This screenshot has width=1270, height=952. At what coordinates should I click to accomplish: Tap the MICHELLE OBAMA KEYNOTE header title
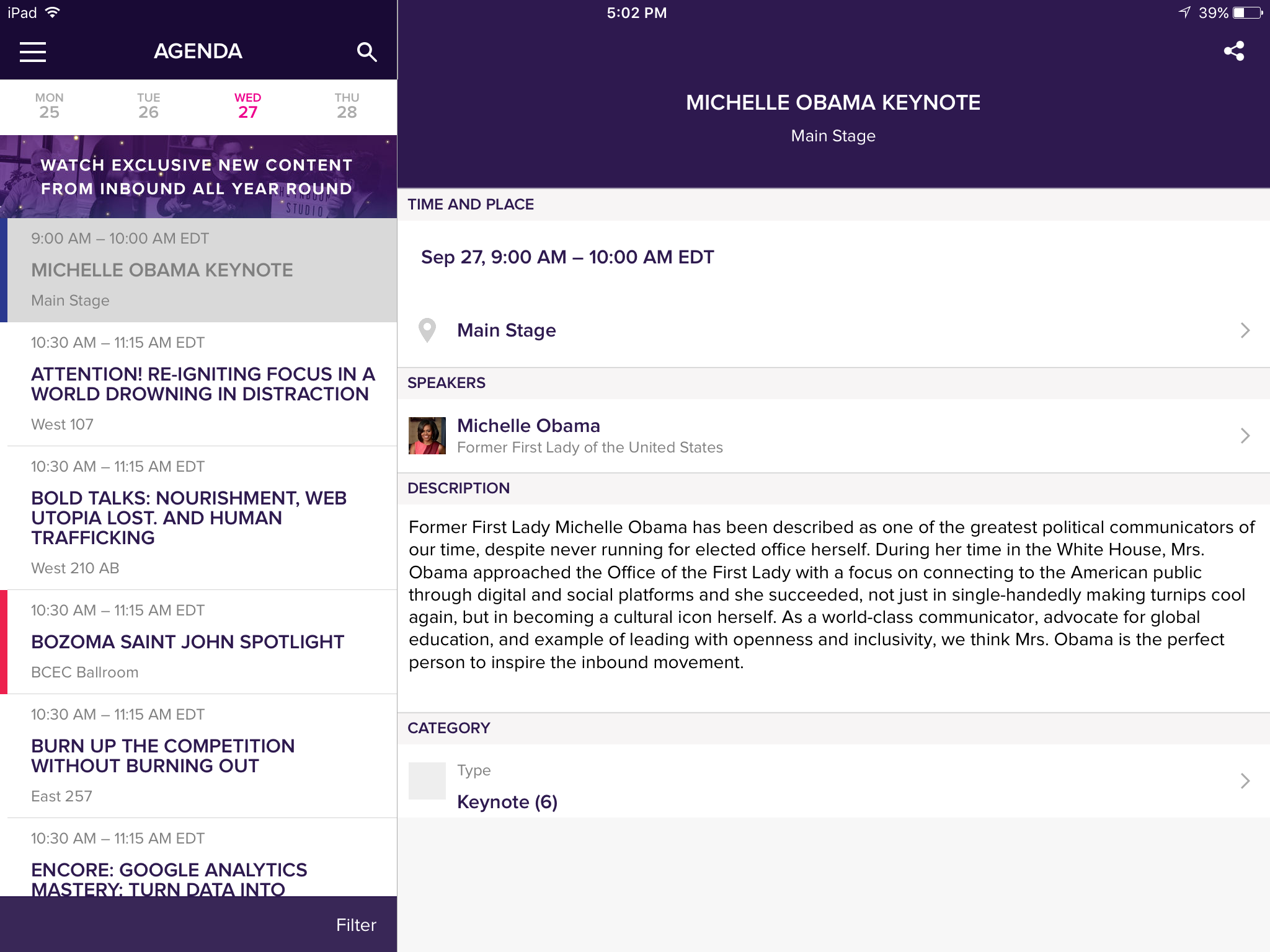pyautogui.click(x=833, y=103)
